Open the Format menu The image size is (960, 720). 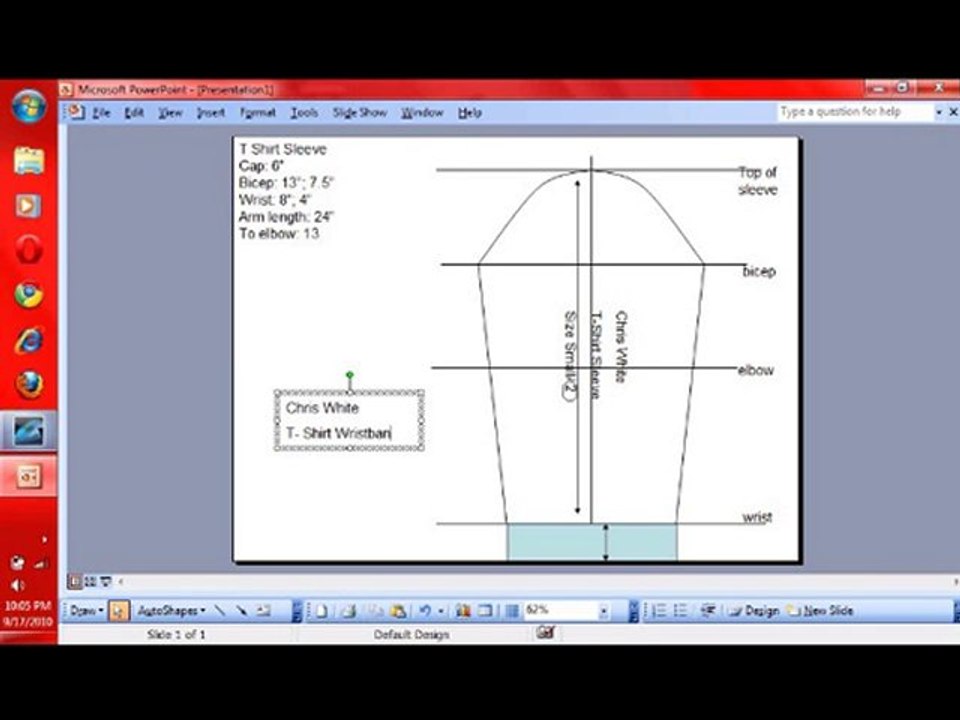coord(257,113)
